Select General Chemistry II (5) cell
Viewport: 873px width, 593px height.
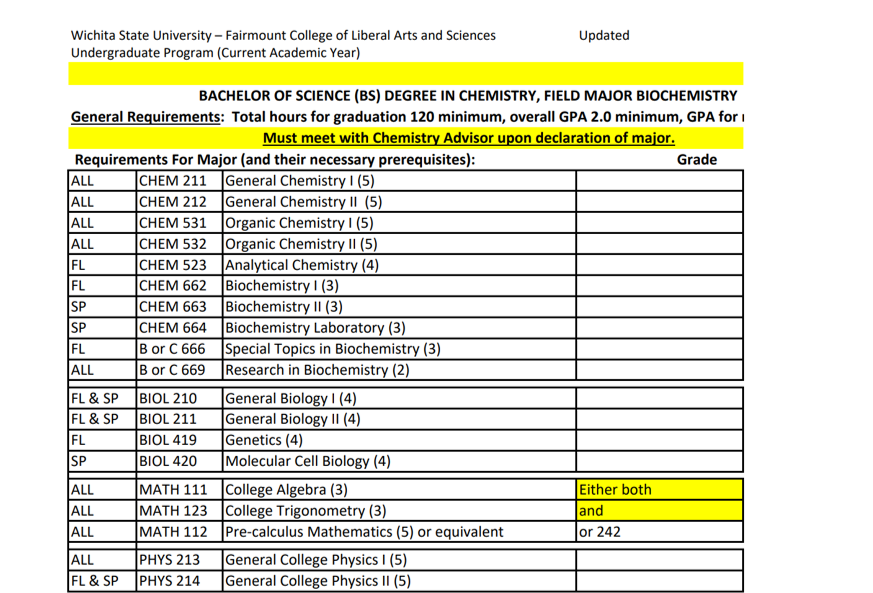click(399, 202)
